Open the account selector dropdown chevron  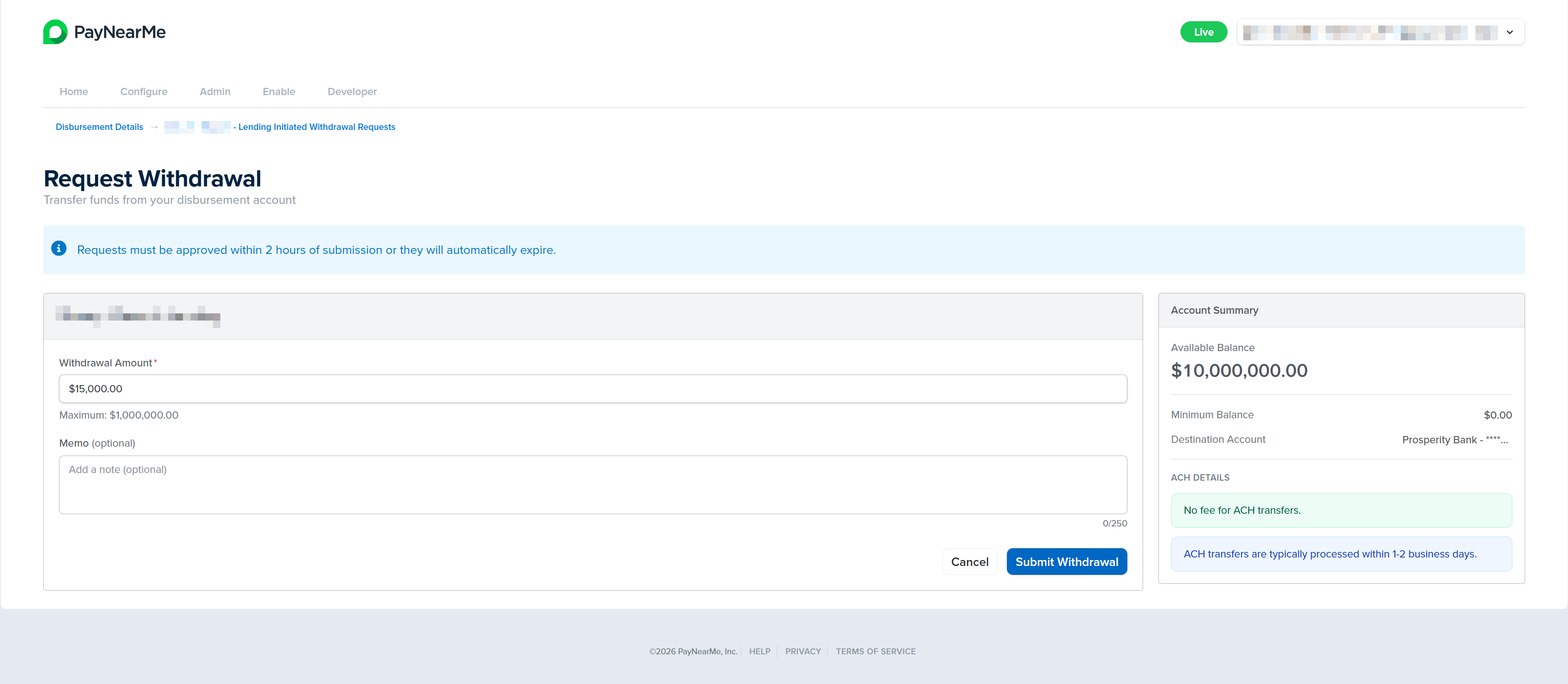click(1509, 32)
